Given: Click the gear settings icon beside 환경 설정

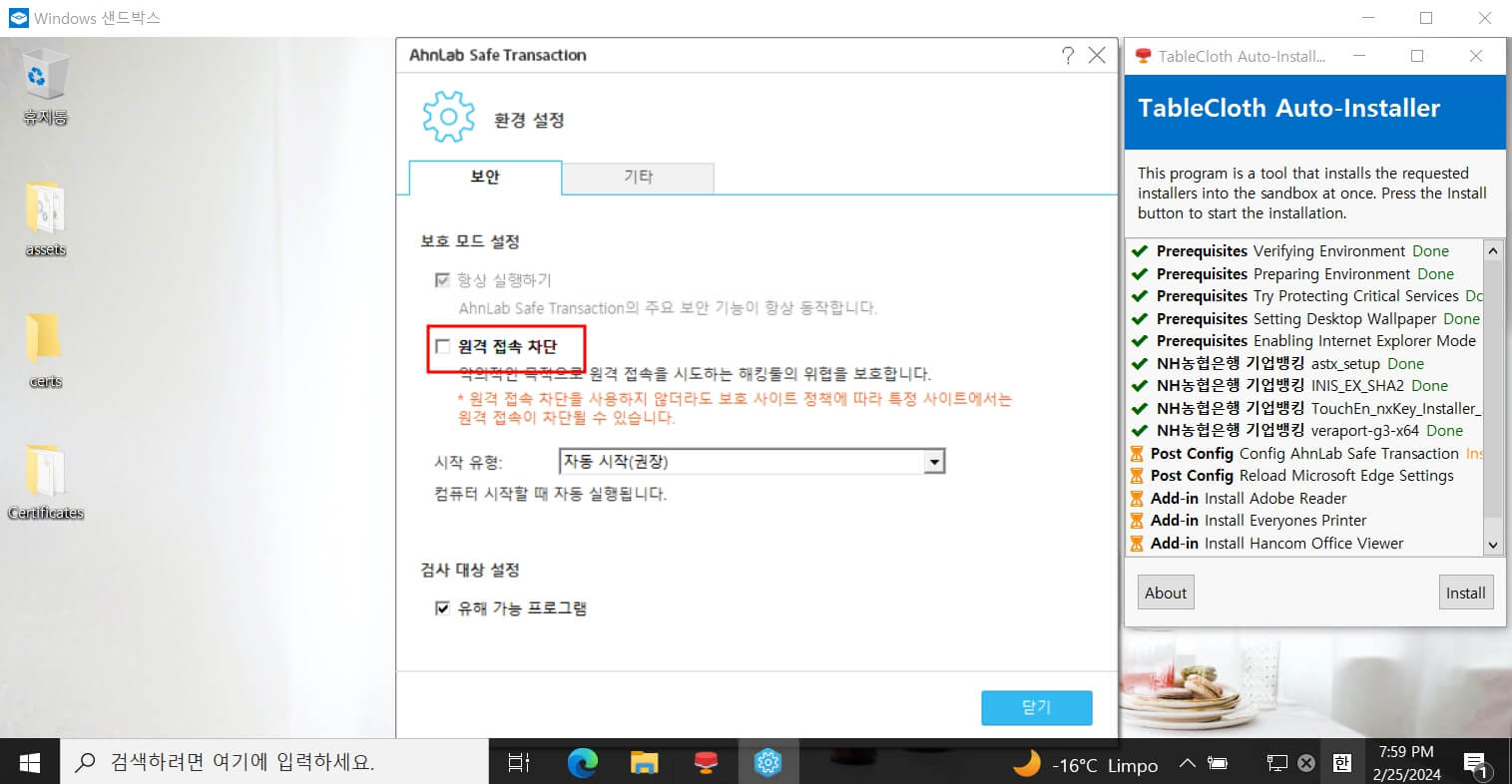Looking at the screenshot, I should tap(448, 119).
